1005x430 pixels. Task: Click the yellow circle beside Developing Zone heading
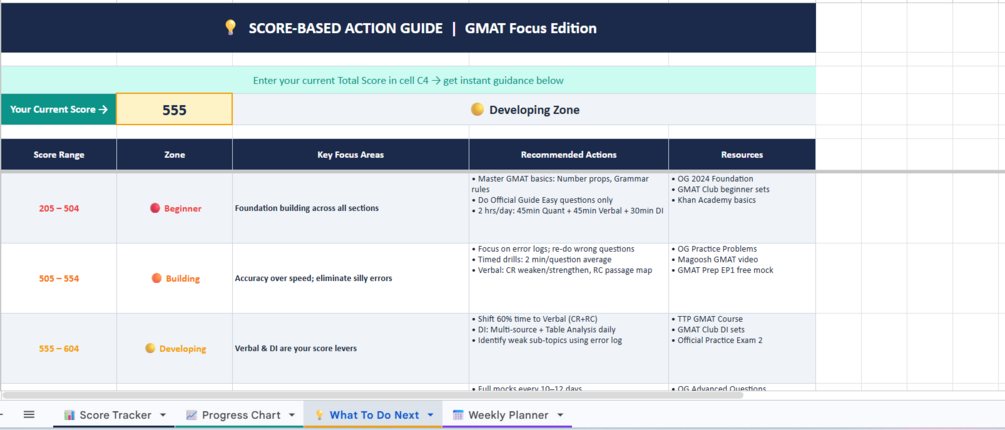coord(477,110)
